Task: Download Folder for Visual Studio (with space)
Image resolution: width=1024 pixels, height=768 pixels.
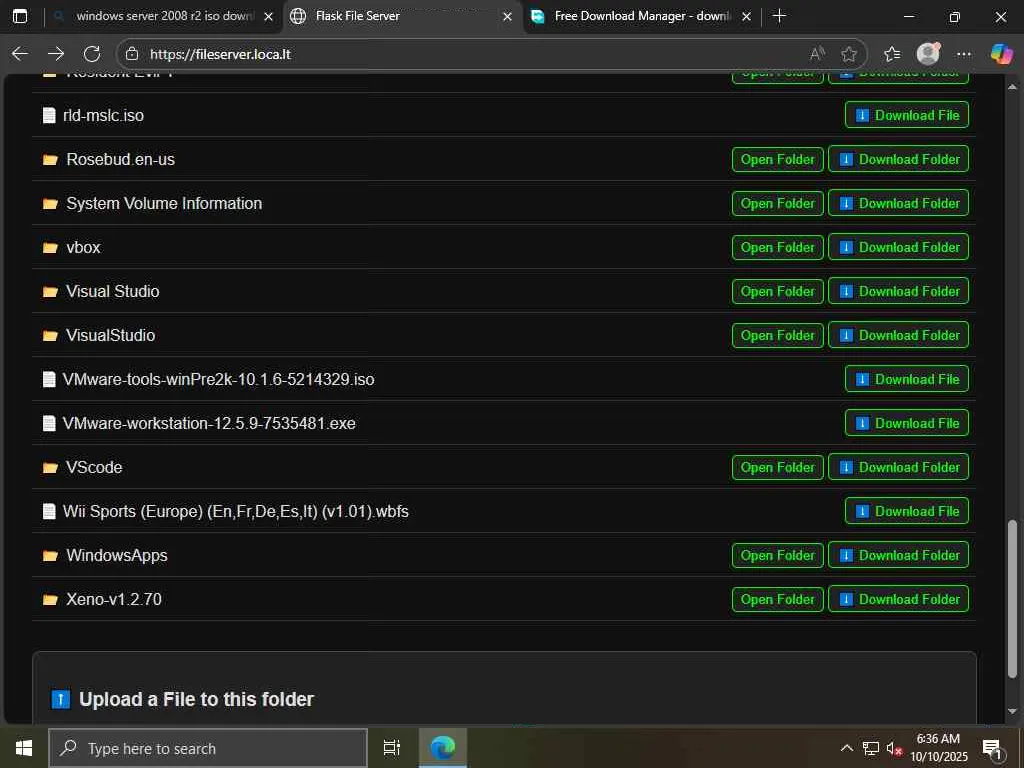Action: [899, 291]
